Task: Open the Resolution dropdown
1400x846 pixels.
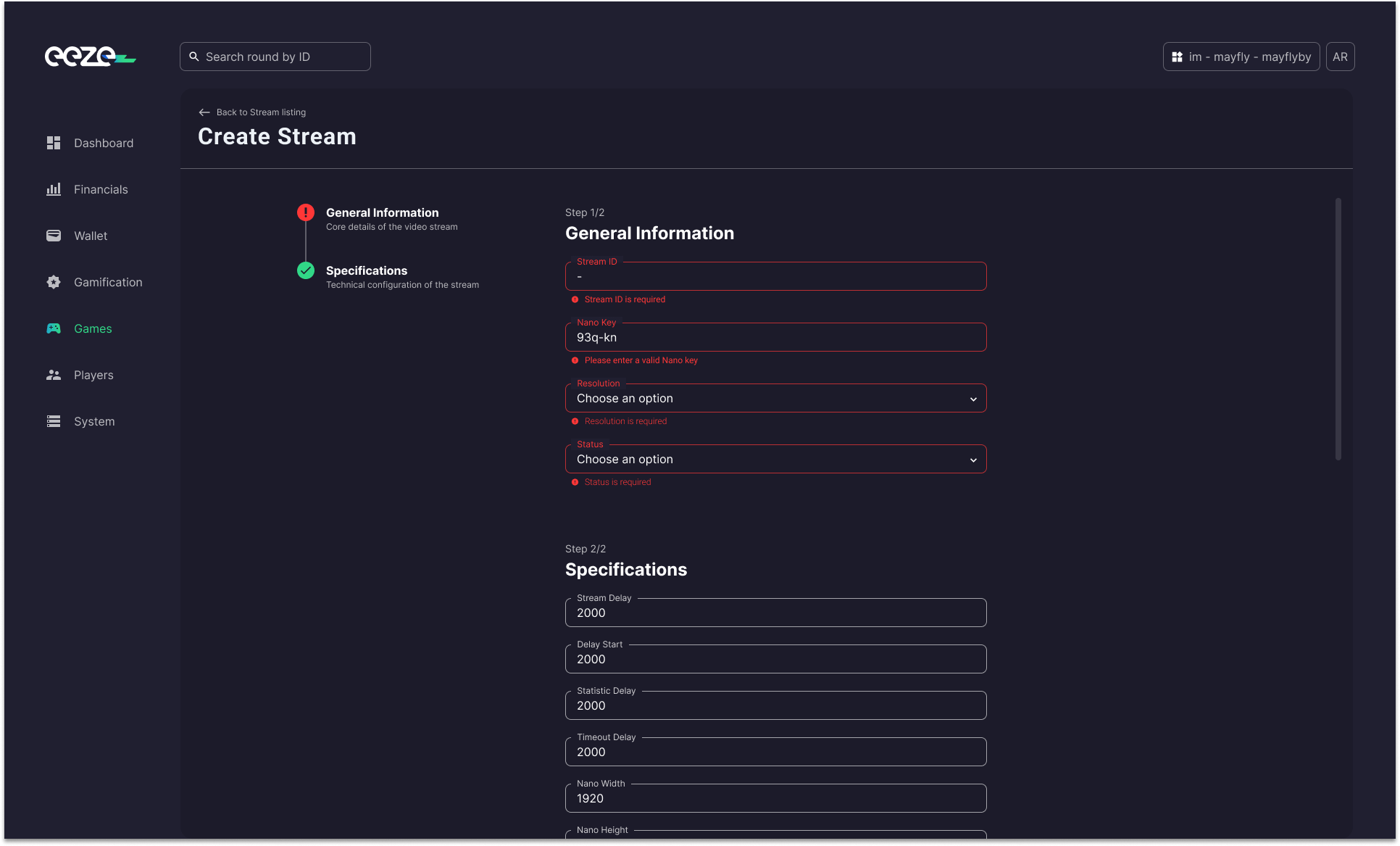Action: point(775,398)
